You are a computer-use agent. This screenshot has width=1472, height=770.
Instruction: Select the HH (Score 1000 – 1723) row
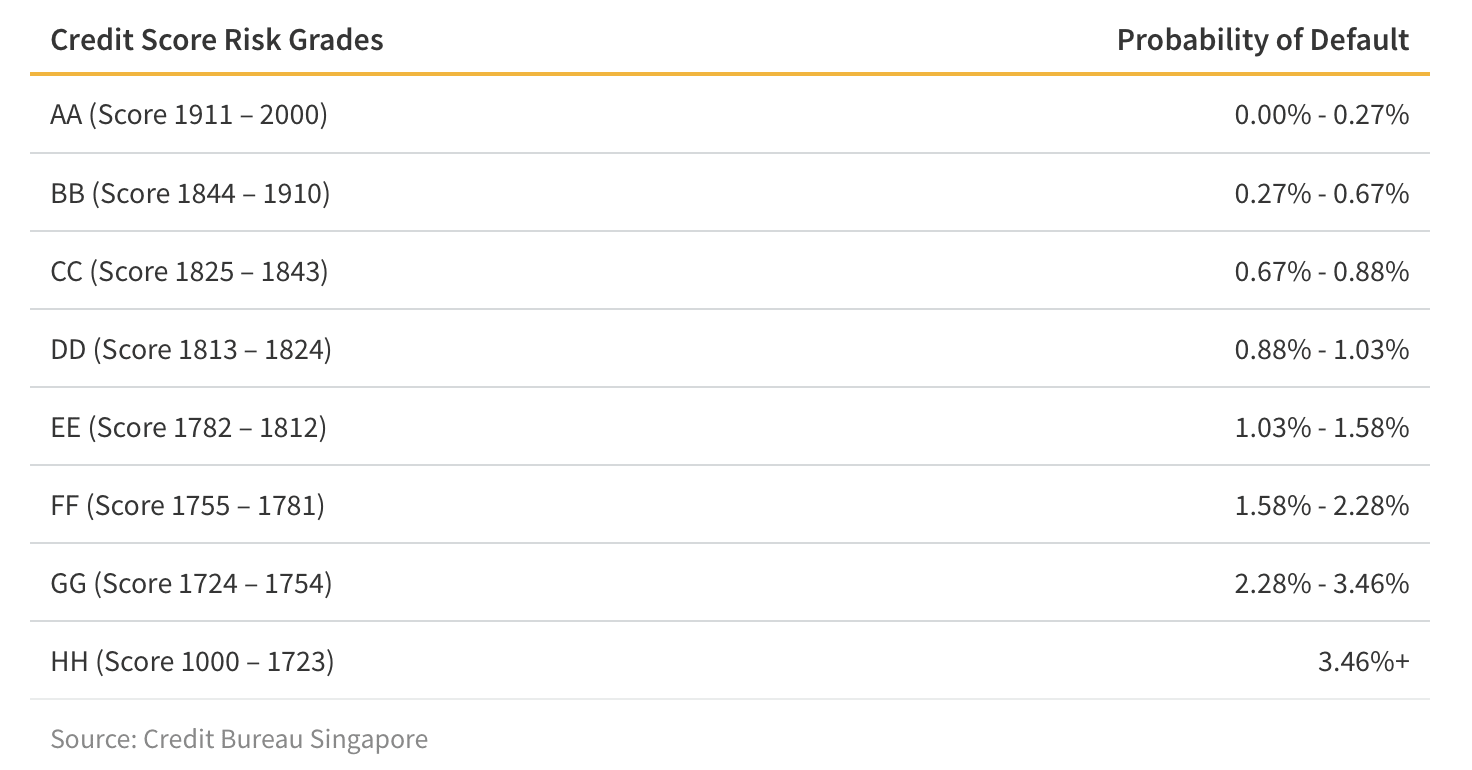click(x=192, y=661)
